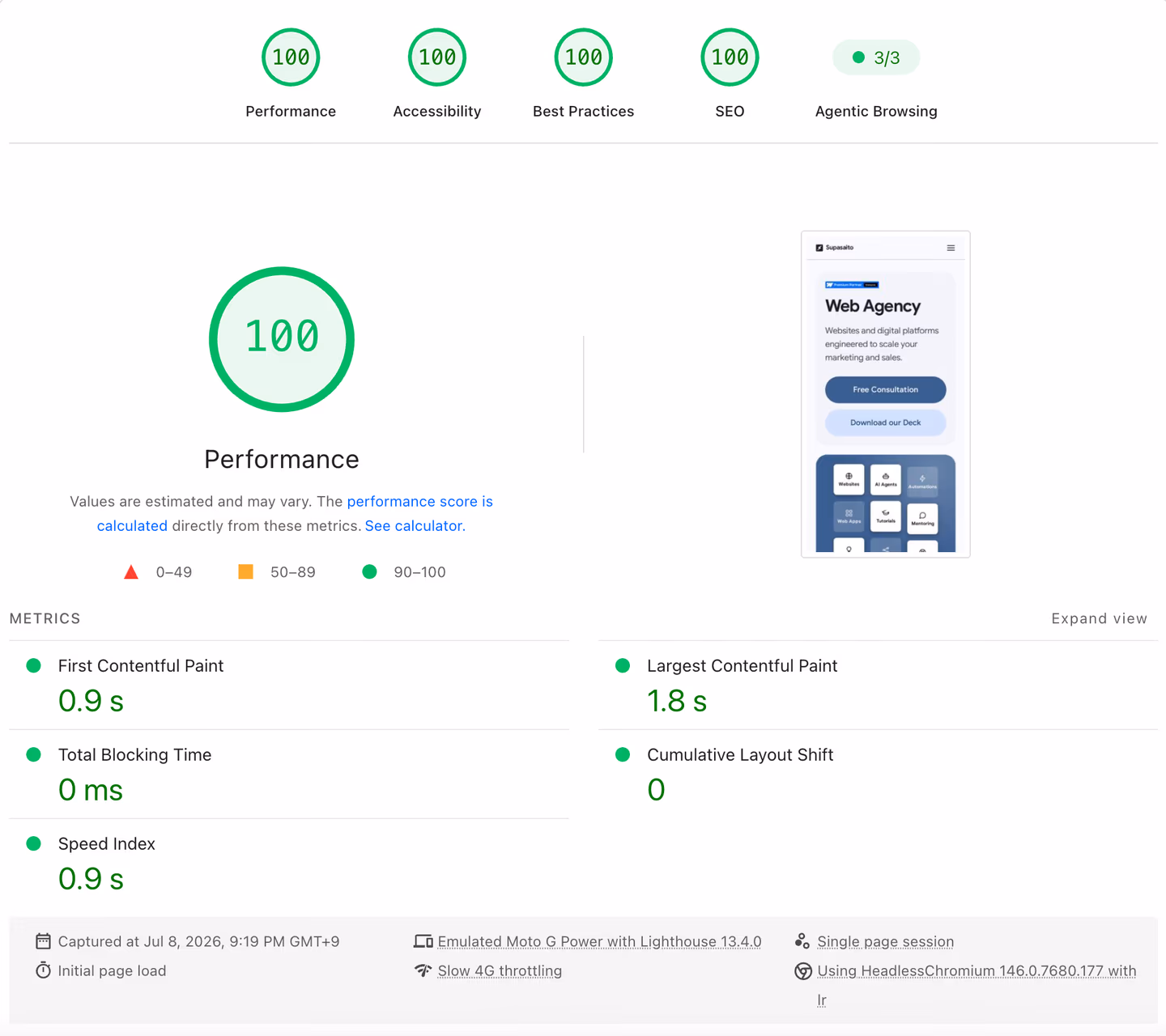Select the Largest Contentful Paint label
This screenshot has width=1166, height=1036.
743,665
